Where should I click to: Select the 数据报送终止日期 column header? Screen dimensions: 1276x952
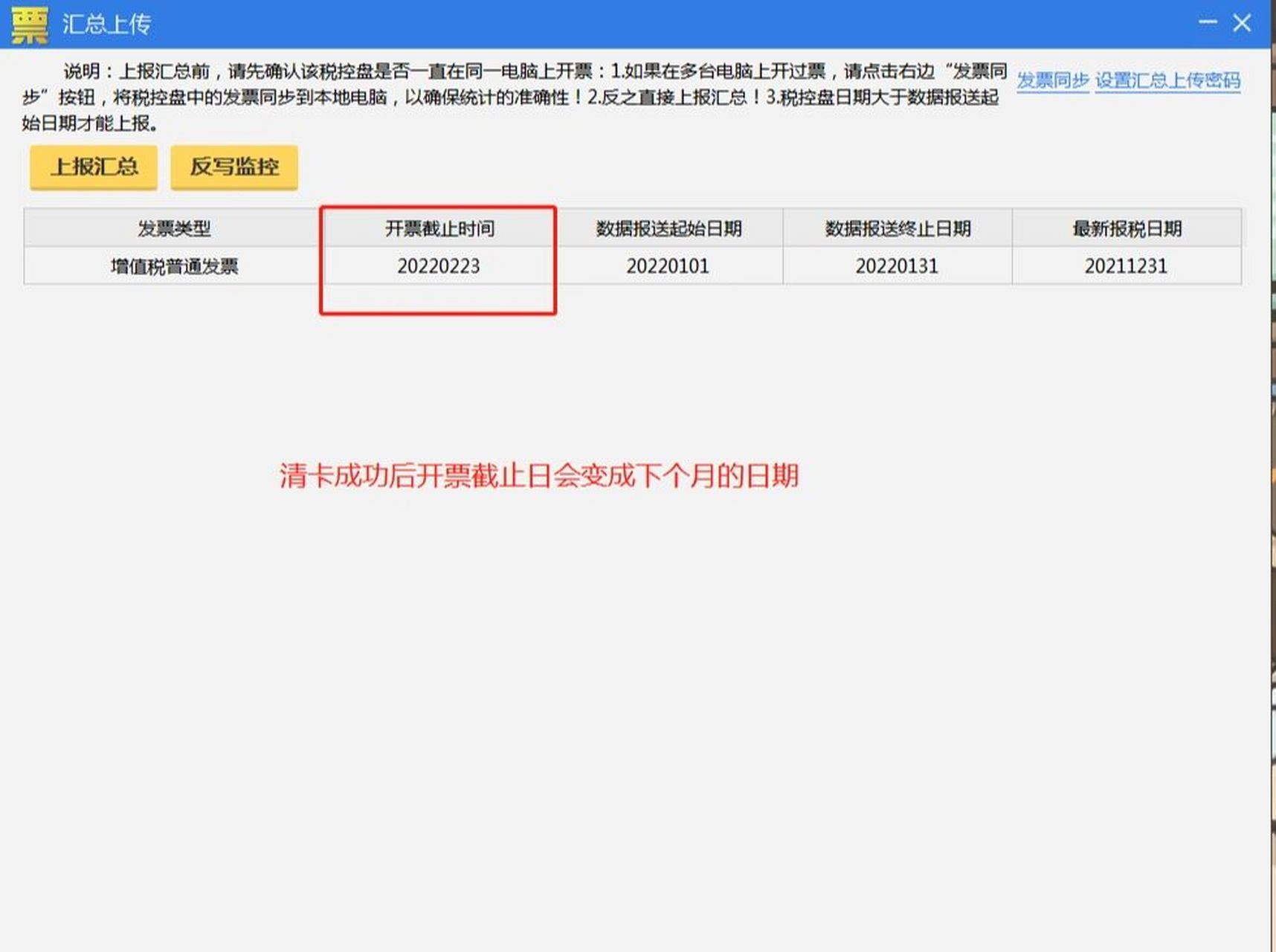[x=898, y=228]
